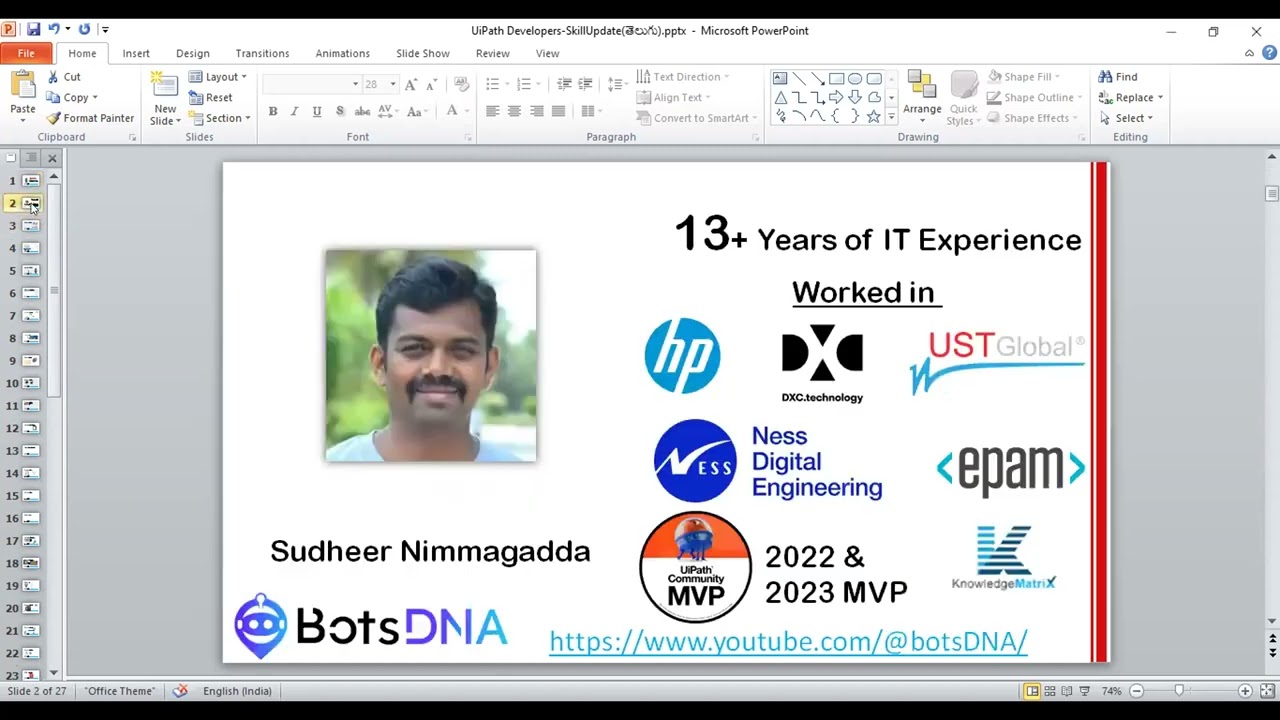
Task: Toggle Align Text Right
Action: click(x=537, y=111)
